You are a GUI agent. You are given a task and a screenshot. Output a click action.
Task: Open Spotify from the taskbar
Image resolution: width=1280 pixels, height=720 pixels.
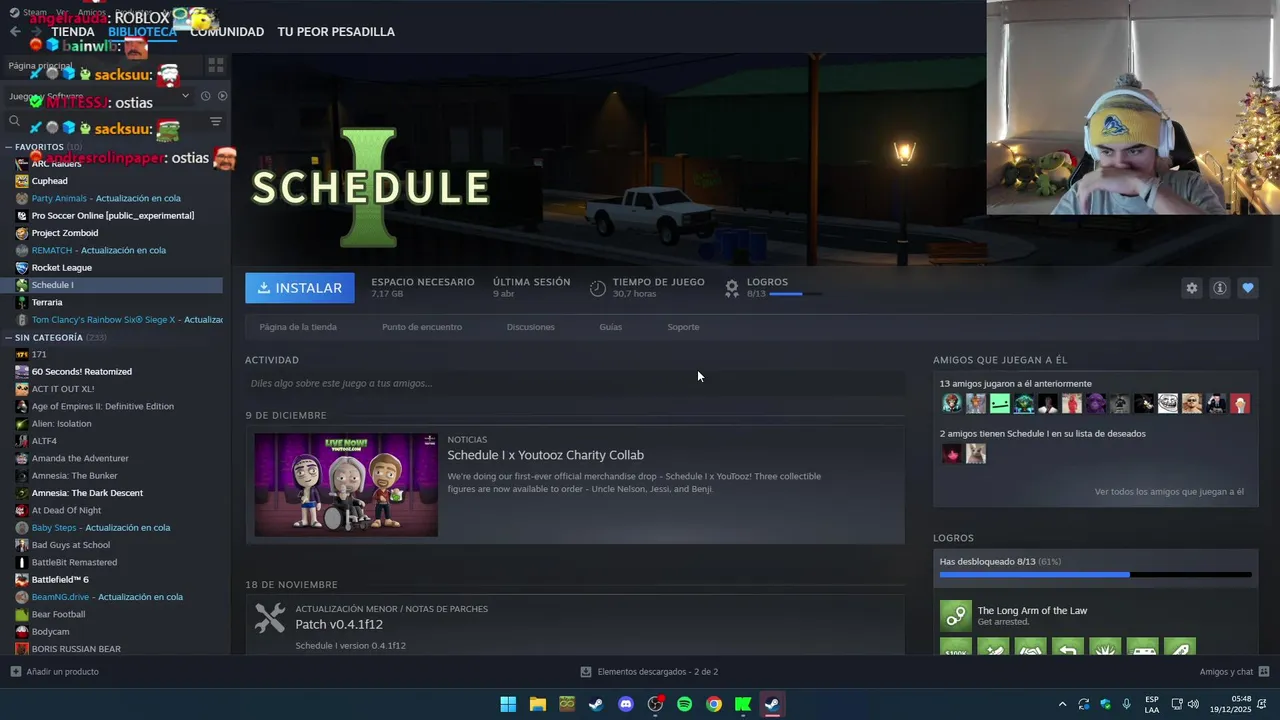(684, 704)
